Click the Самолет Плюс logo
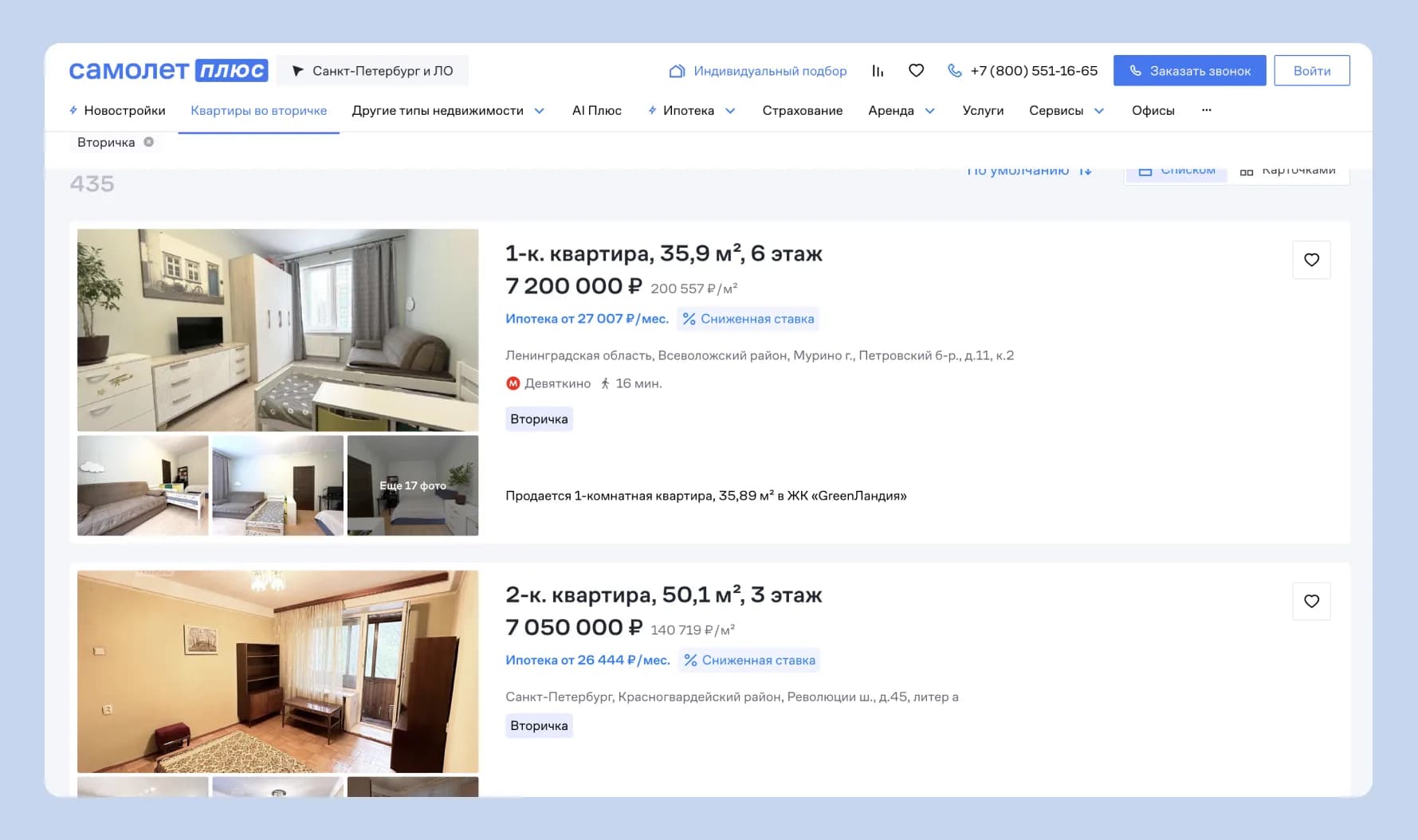This screenshot has width=1418, height=840. click(x=168, y=70)
